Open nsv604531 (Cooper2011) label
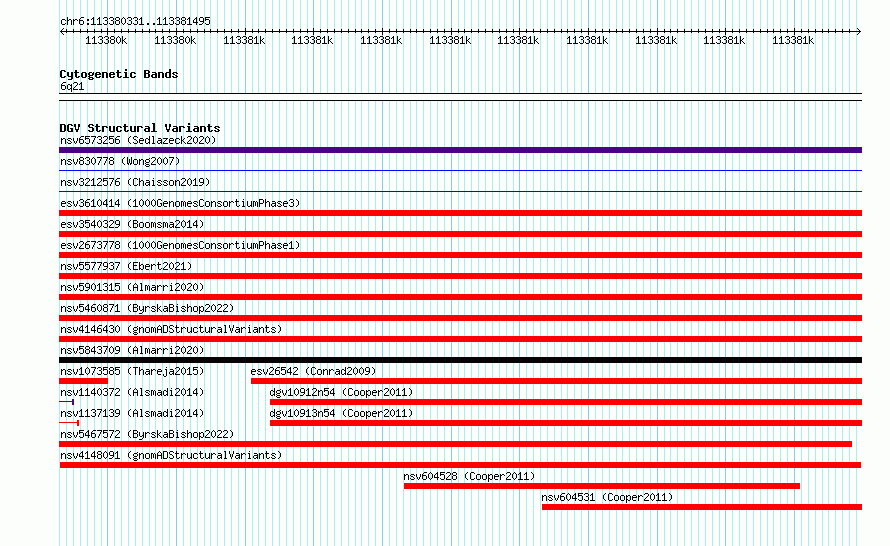This screenshot has width=890, height=546. tap(607, 497)
